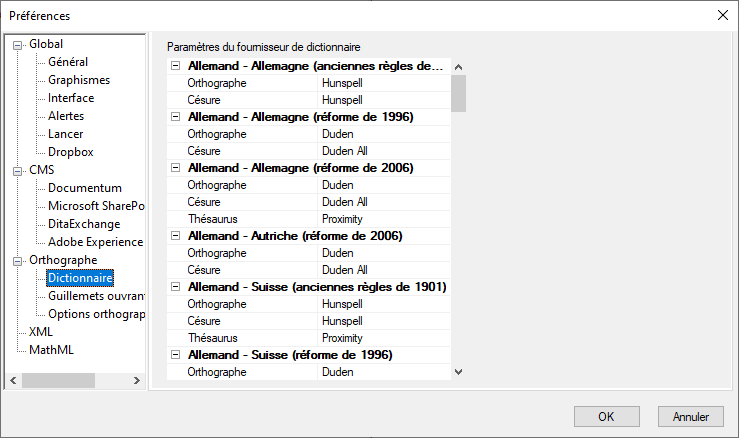Open the Graphismes preferences page
This screenshot has width=739, height=438.
coord(79,80)
